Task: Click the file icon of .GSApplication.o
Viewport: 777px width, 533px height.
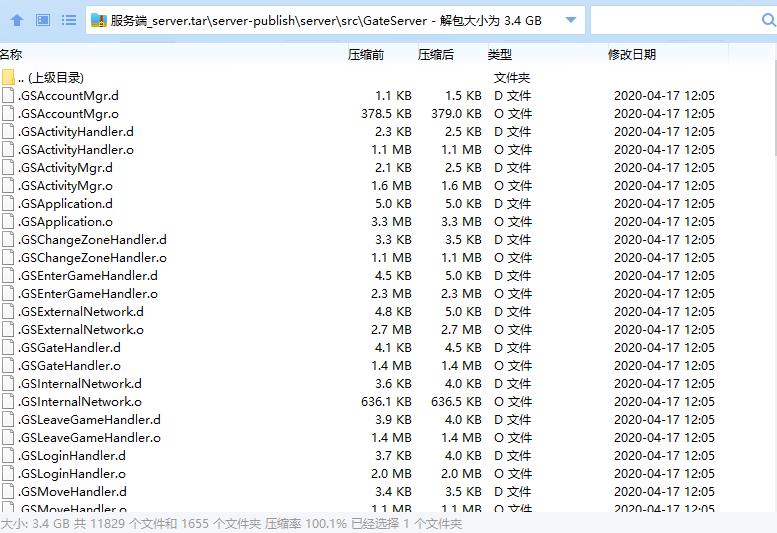Action: [8, 222]
